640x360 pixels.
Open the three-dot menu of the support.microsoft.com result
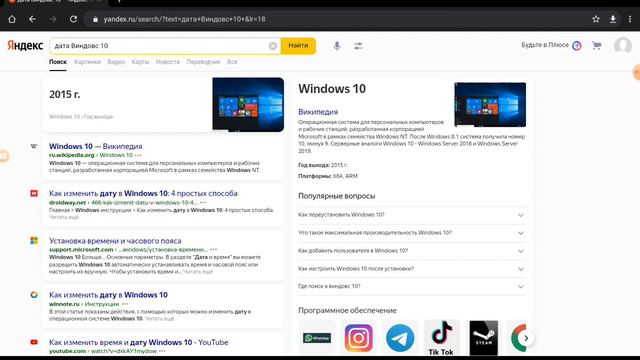213,249
